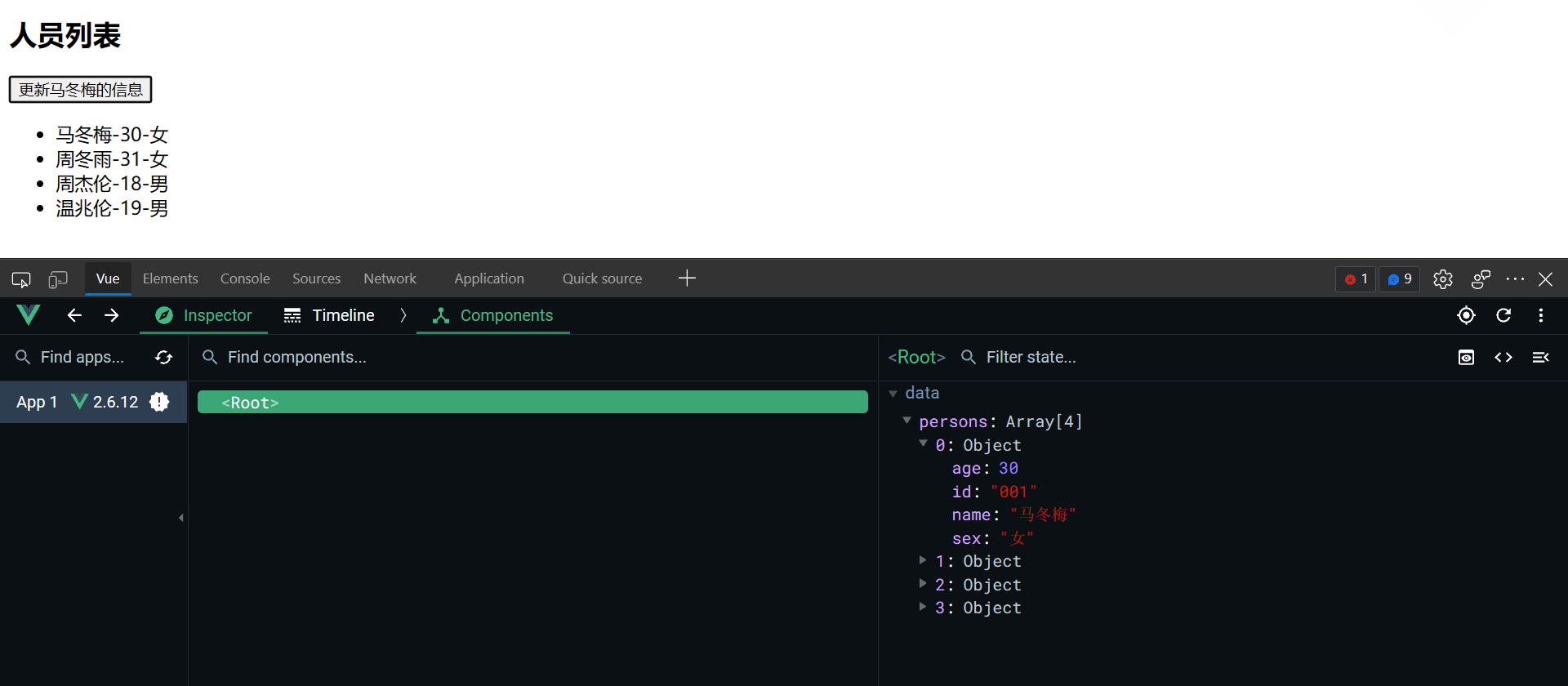
Task: Open component in editor icon
Action: pyautogui.click(x=1503, y=358)
